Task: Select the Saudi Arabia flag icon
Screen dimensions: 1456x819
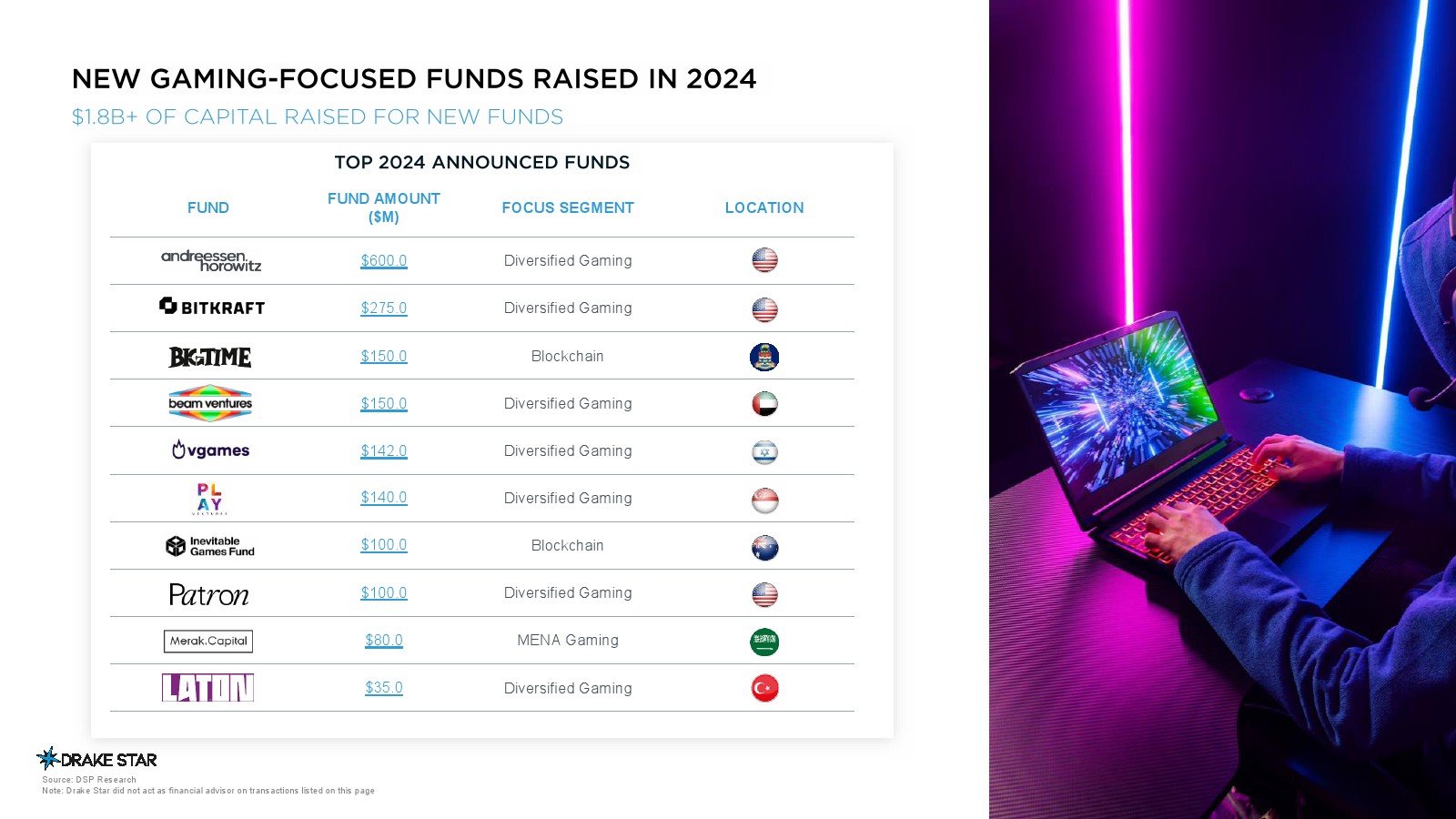Action: pos(764,642)
